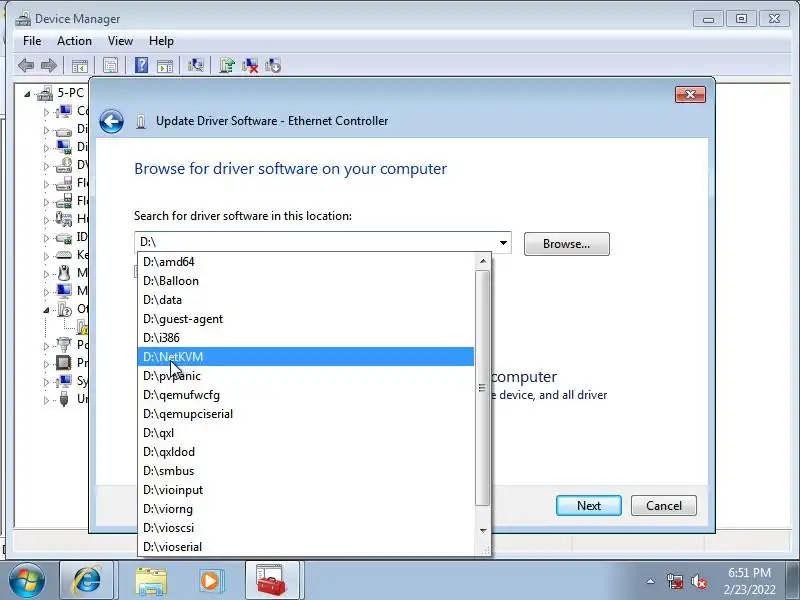Click the Scan for hardware changes icon

coord(196,65)
